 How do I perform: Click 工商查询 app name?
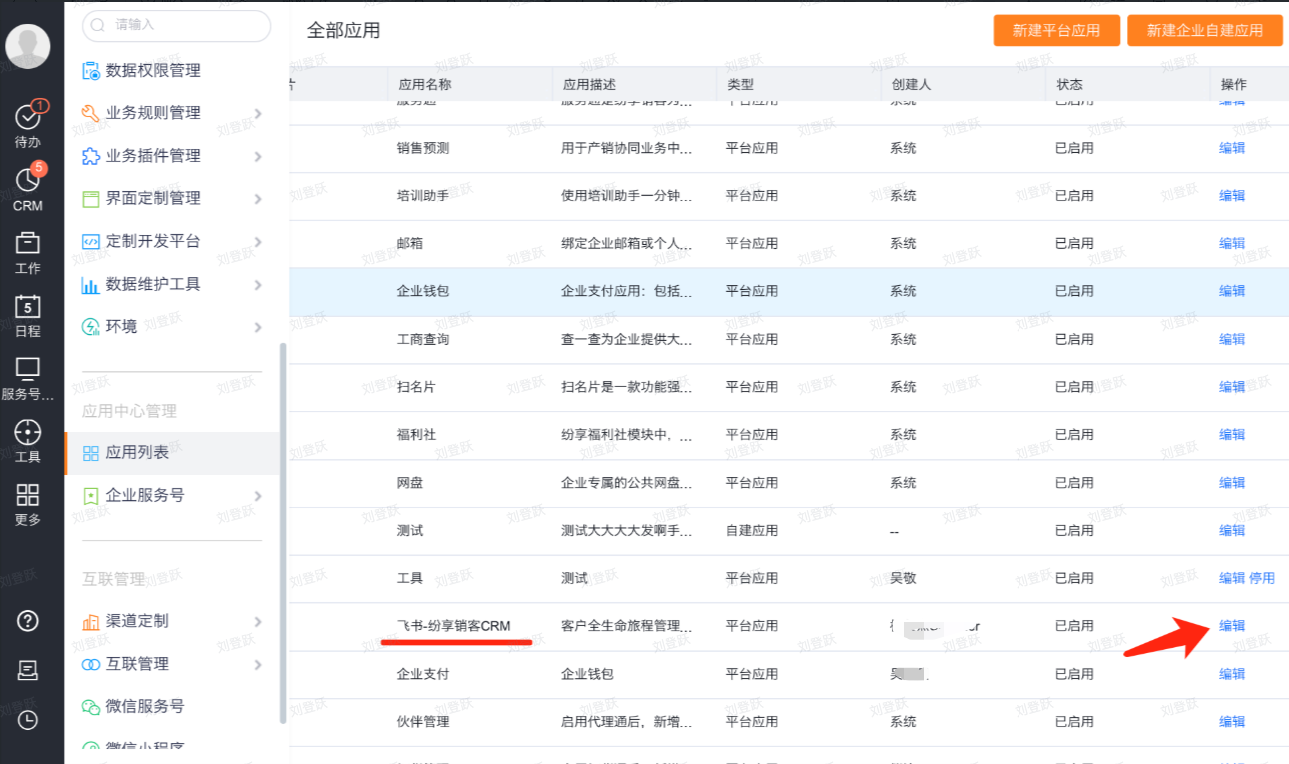tap(423, 339)
